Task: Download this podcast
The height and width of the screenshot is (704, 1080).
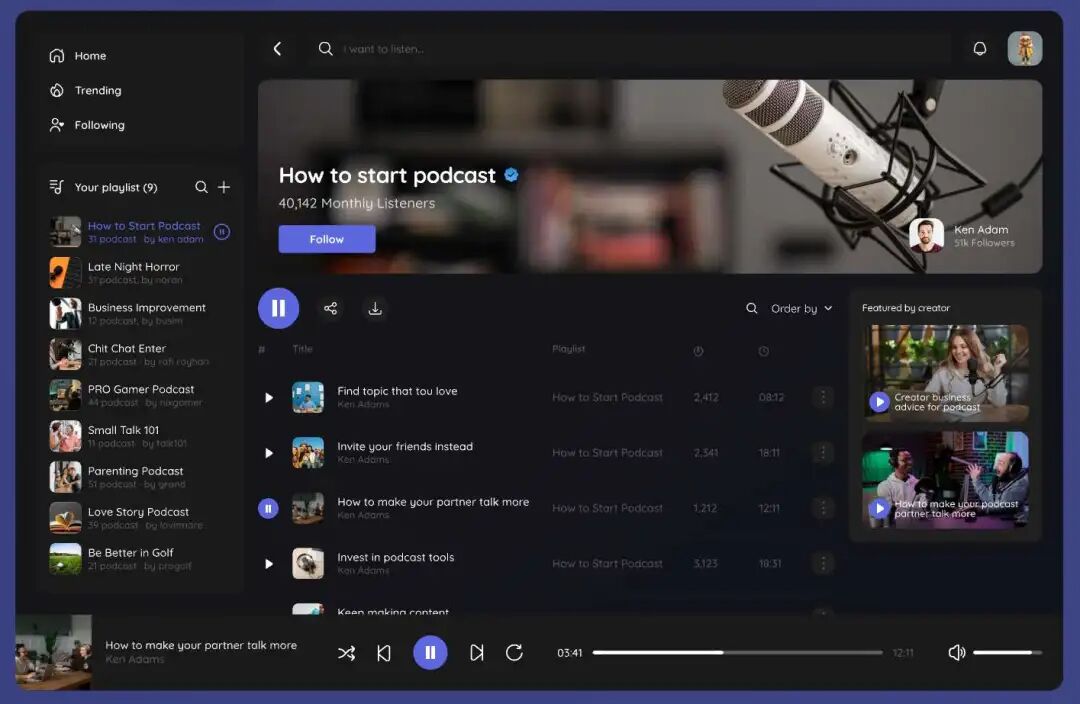Action: tap(375, 308)
